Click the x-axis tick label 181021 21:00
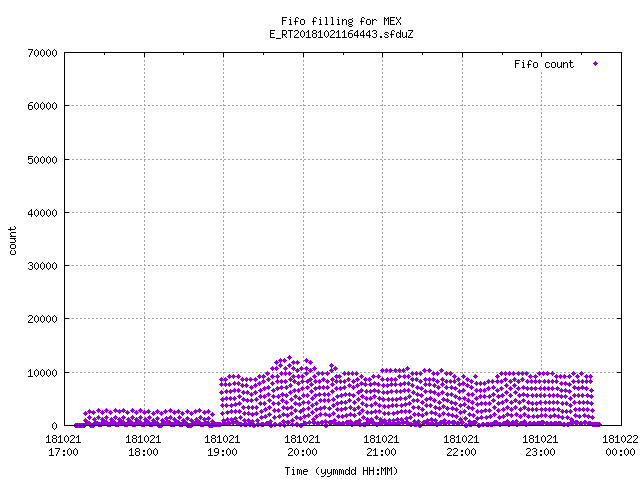This screenshot has height=480, width=640. point(382,446)
